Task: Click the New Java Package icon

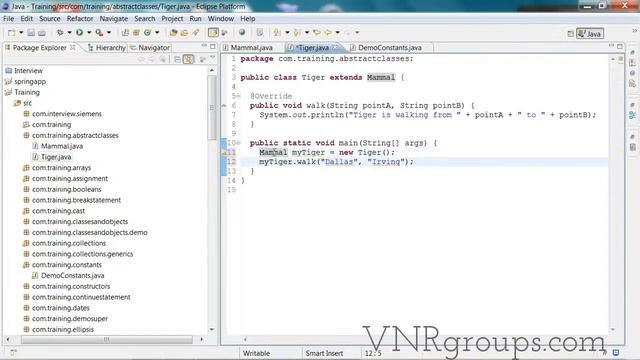Action: (136, 33)
